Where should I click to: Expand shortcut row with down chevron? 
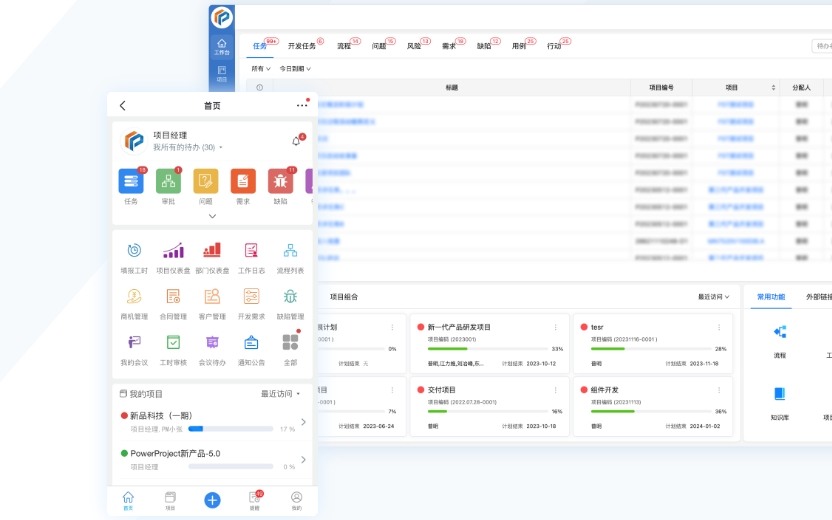[x=212, y=215]
